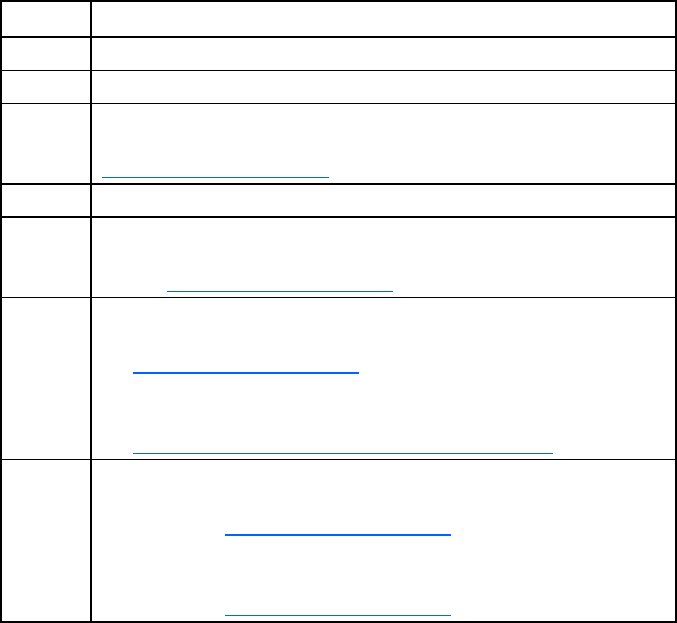Select the left cell of the third row

click(x=46, y=87)
